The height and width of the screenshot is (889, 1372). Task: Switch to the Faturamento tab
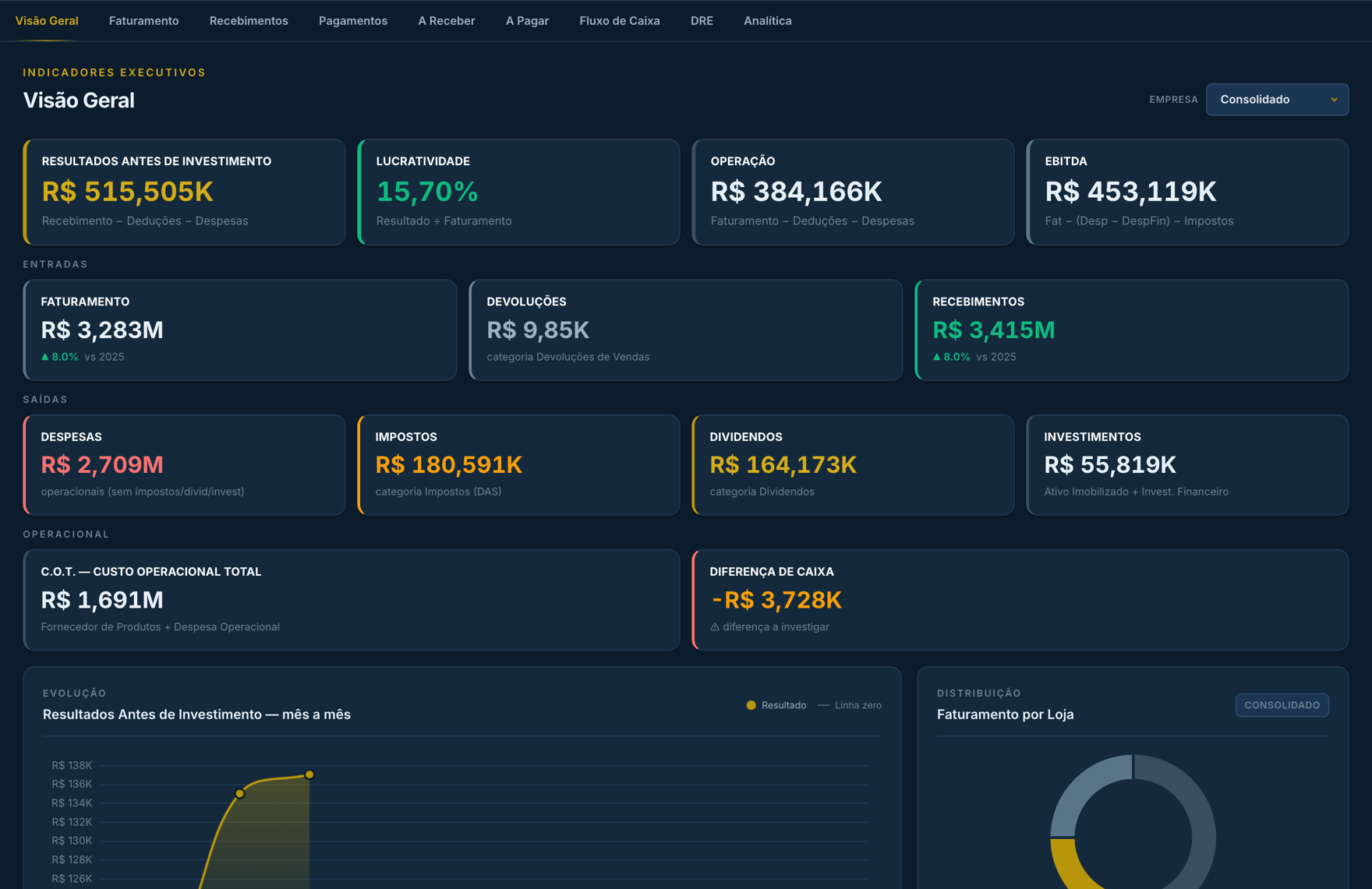[x=143, y=21]
